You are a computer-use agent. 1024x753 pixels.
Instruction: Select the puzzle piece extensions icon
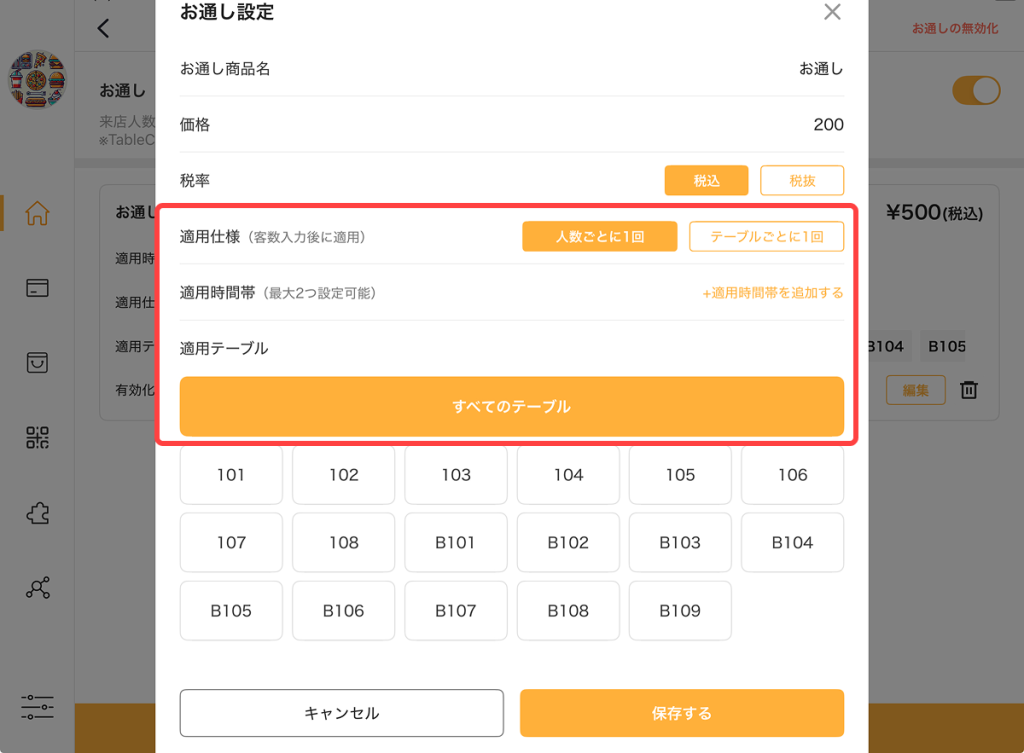coord(37,513)
